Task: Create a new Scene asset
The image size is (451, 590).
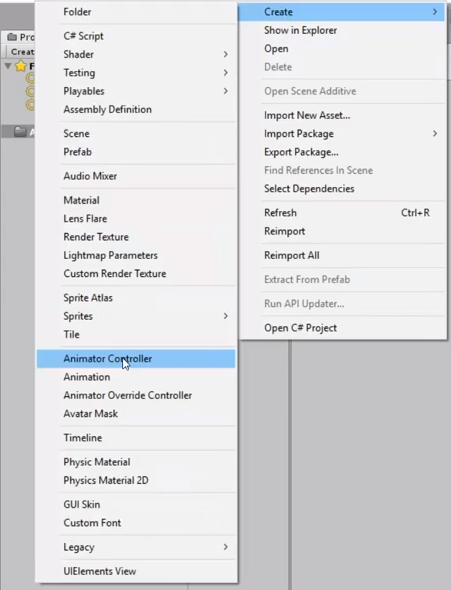Action: (136, 134)
